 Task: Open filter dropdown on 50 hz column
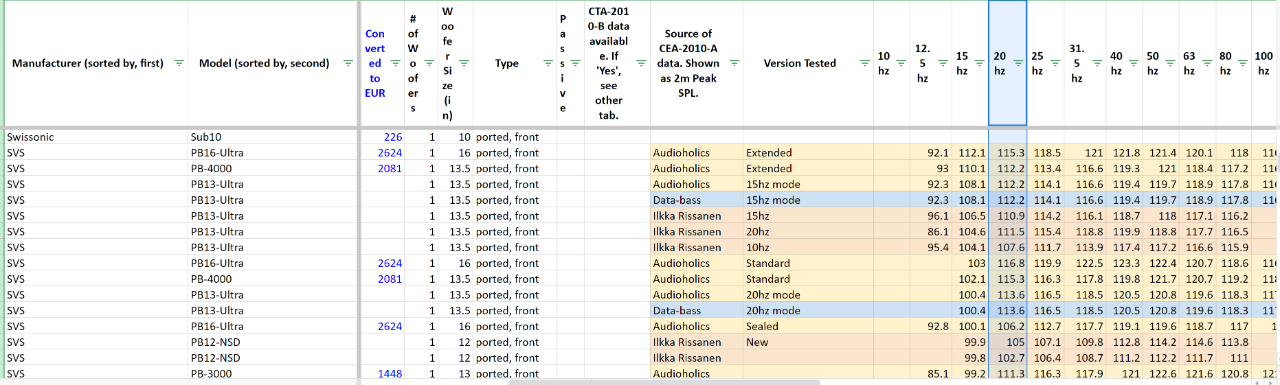click(1170, 63)
